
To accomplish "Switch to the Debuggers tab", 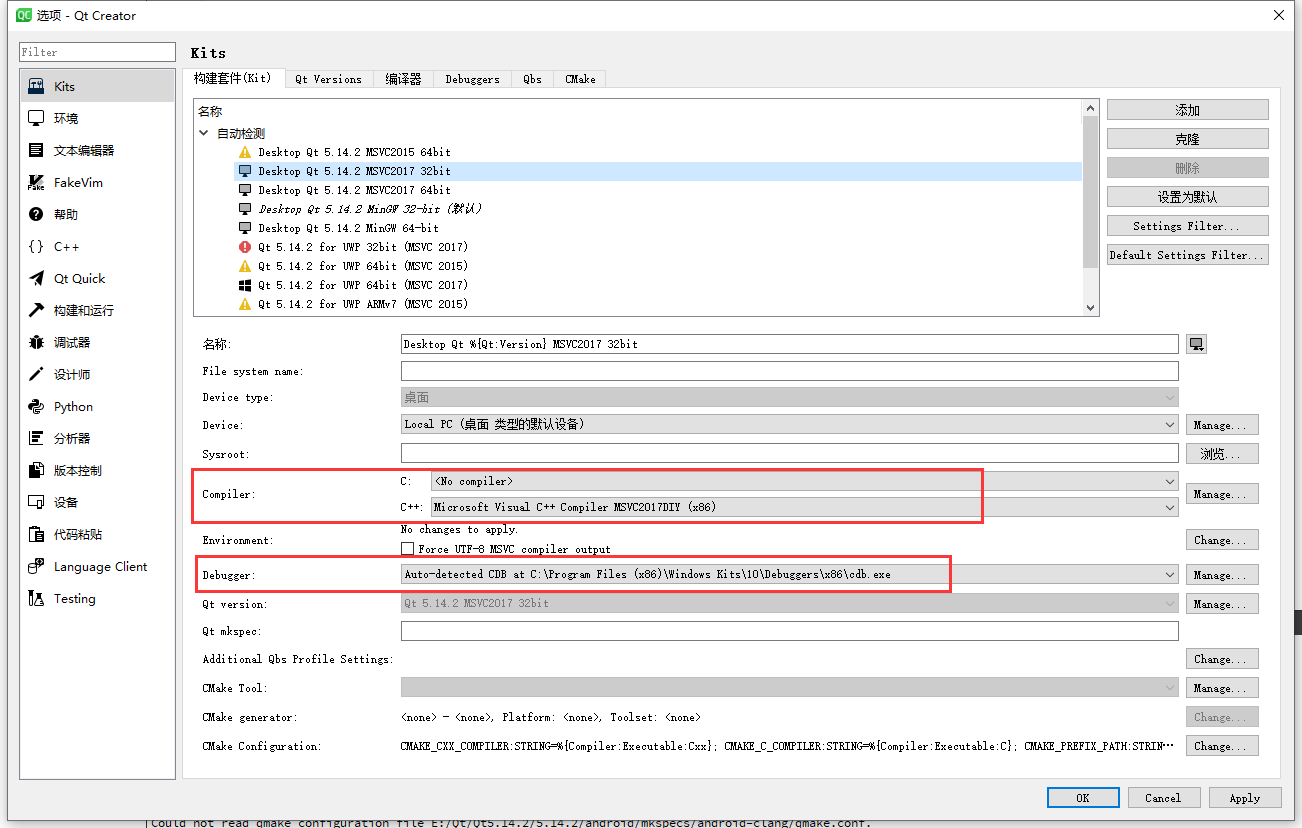I will [472, 79].
